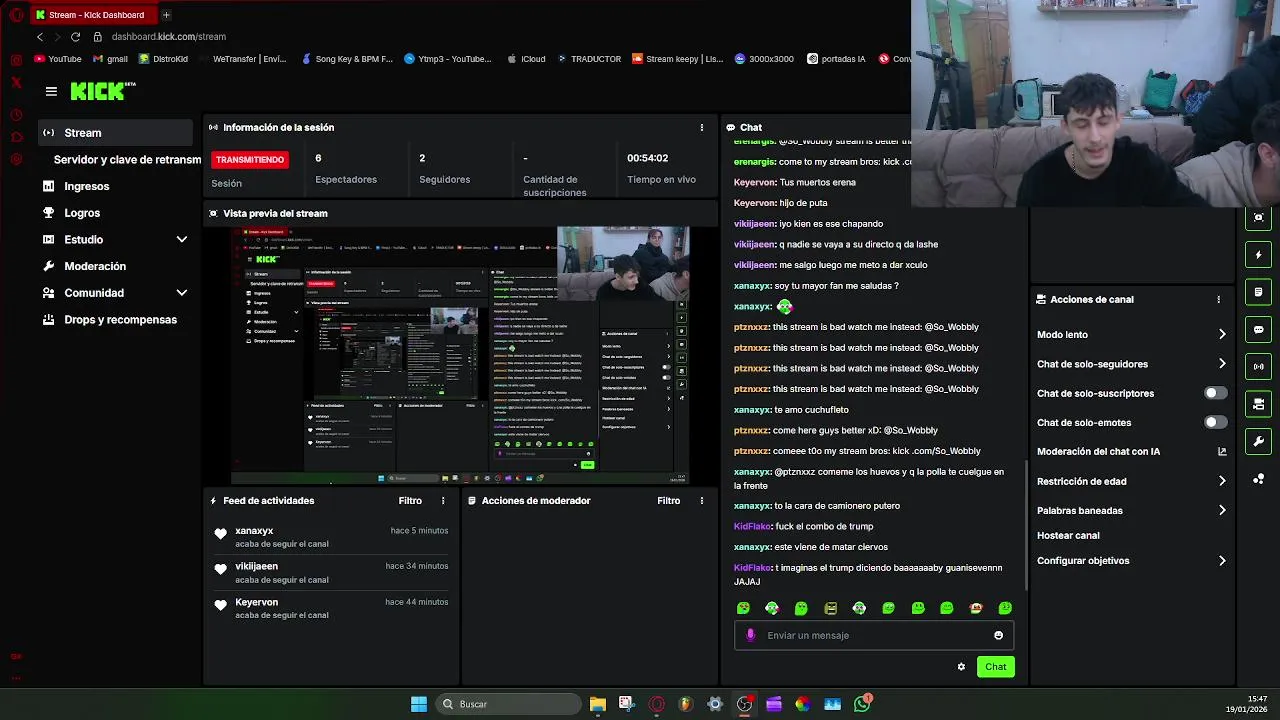Open Windows Start button

point(419,704)
